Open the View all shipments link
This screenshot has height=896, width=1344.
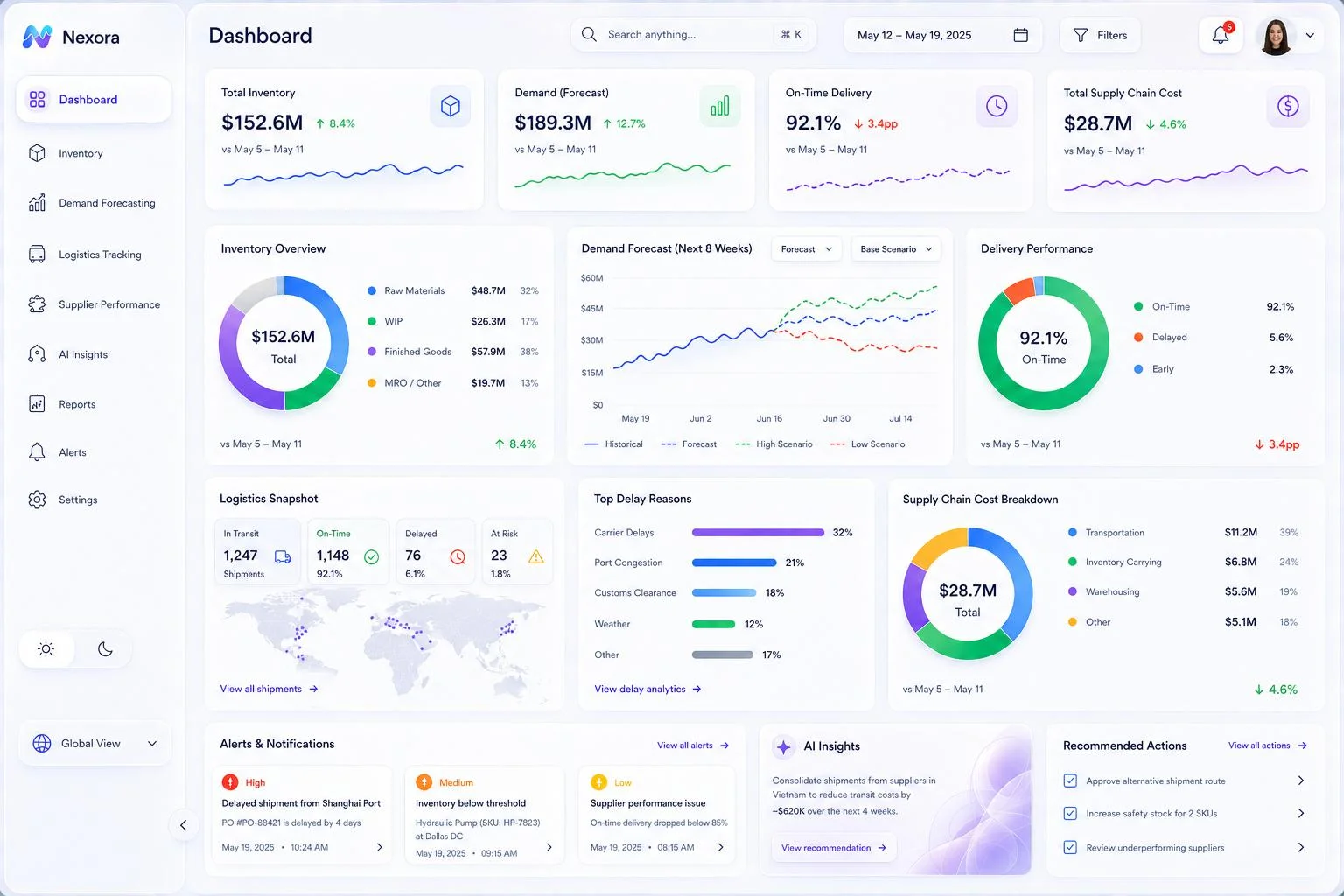click(x=269, y=689)
